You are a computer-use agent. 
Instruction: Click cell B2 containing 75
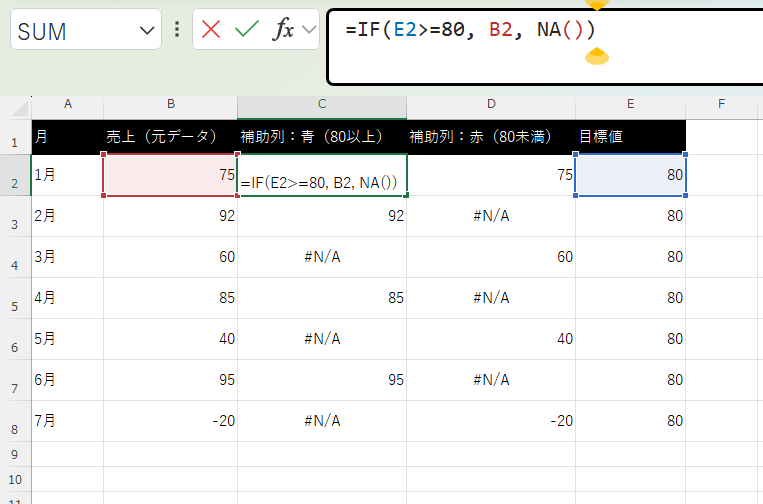pyautogui.click(x=170, y=176)
